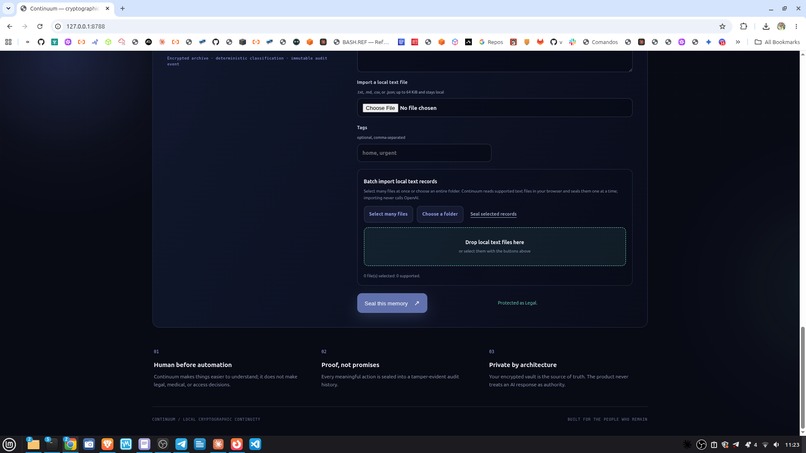
Task: Open the Files folder in the taskbar
Action: tap(33, 444)
